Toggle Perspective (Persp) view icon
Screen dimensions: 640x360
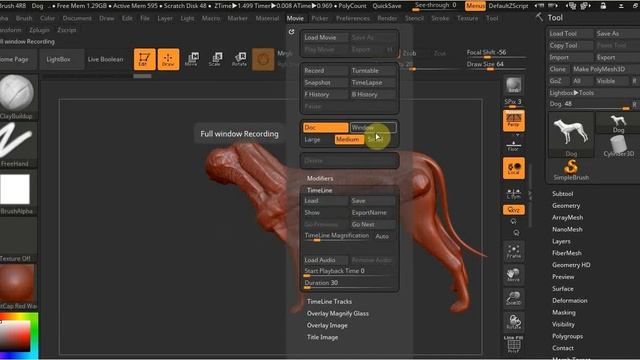pyautogui.click(x=513, y=120)
